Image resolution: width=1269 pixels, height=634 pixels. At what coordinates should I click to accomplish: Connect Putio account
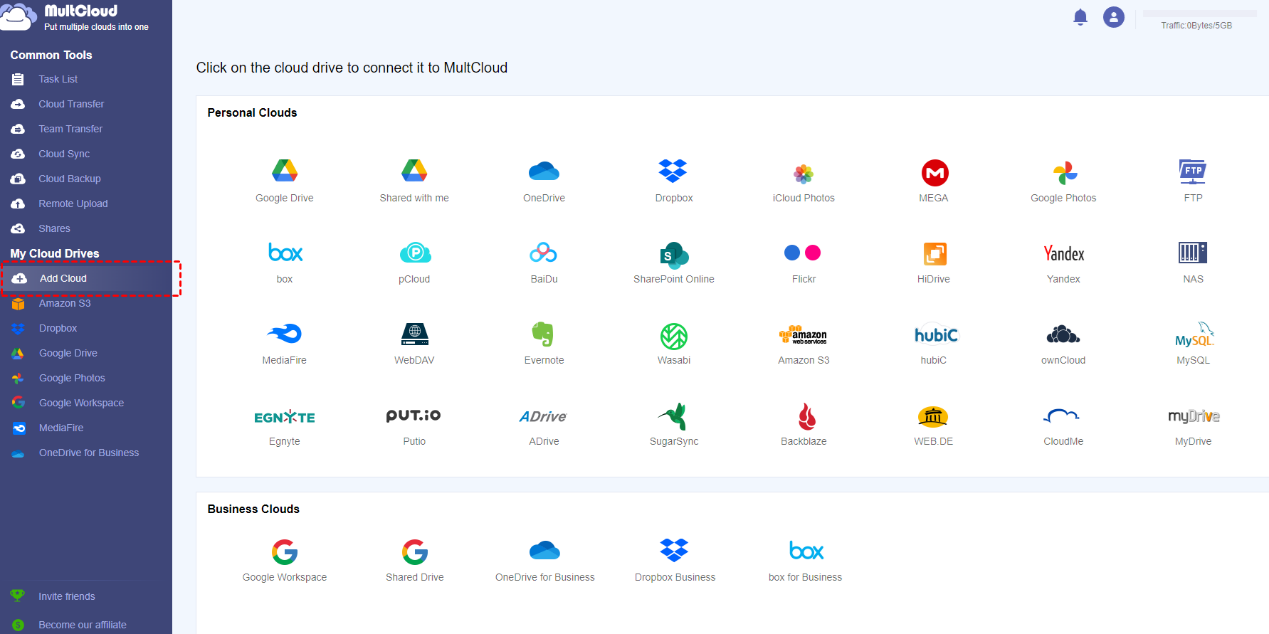[414, 425]
